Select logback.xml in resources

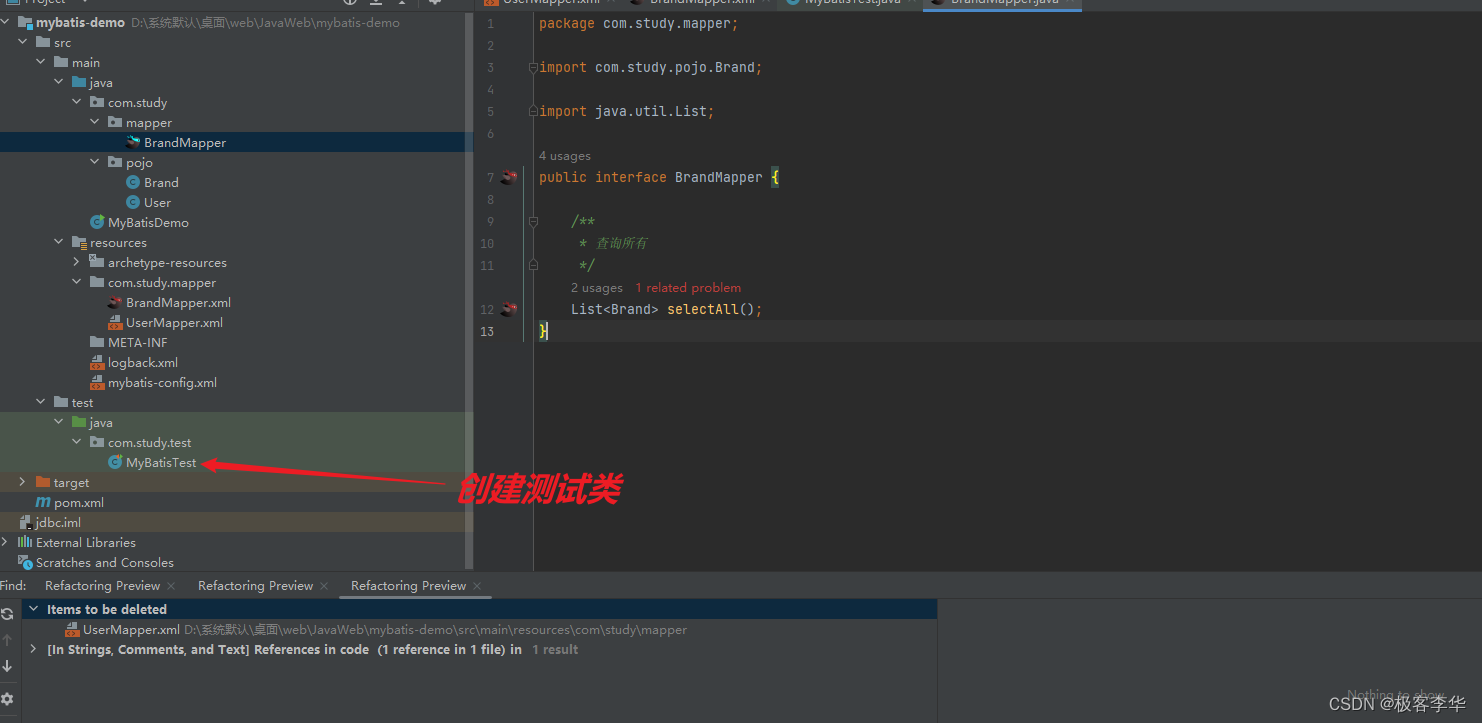click(x=143, y=362)
